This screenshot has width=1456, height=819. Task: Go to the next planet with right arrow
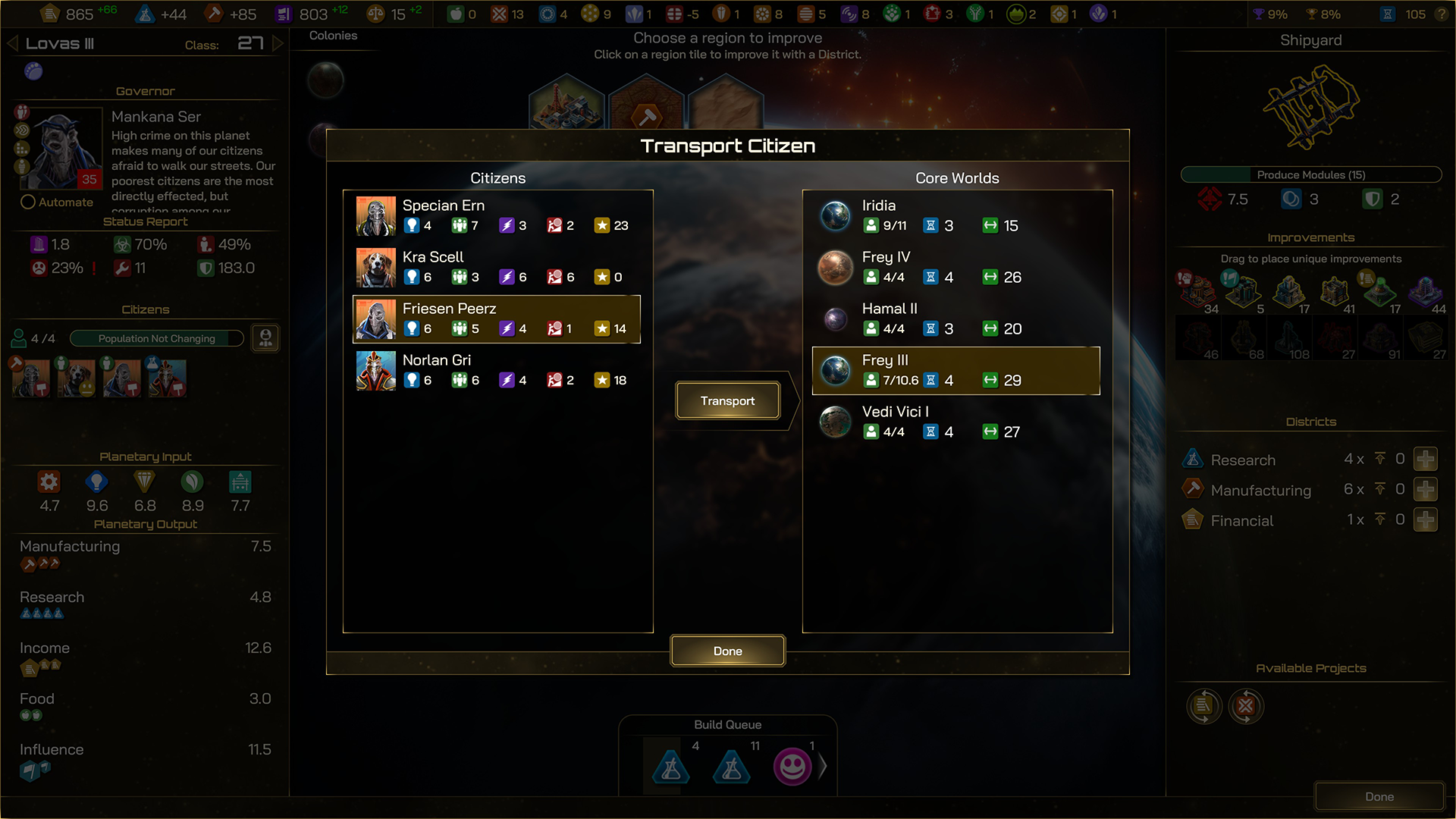pyautogui.click(x=278, y=43)
